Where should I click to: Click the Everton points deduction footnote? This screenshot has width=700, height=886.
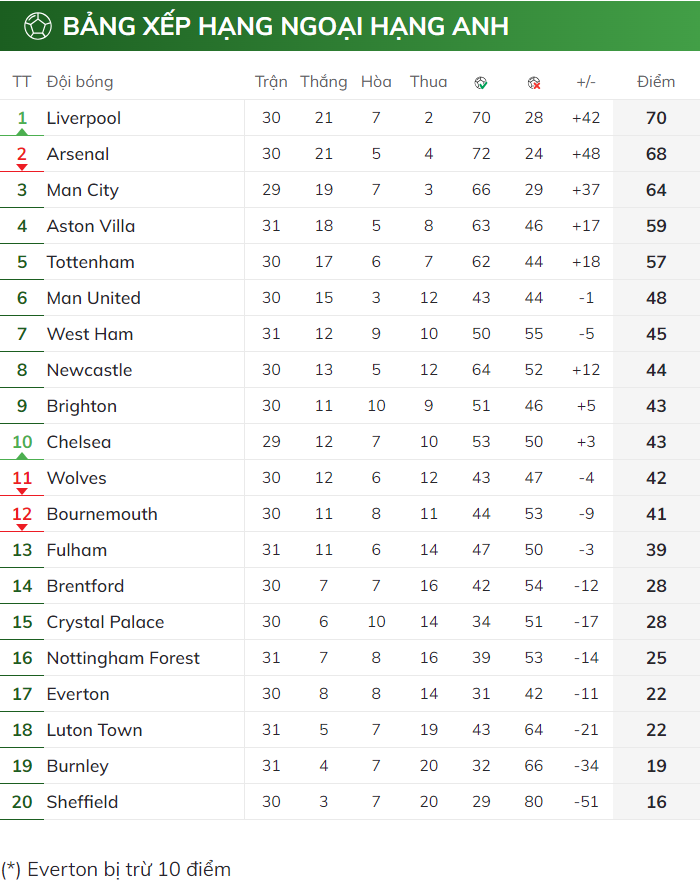click(116, 869)
